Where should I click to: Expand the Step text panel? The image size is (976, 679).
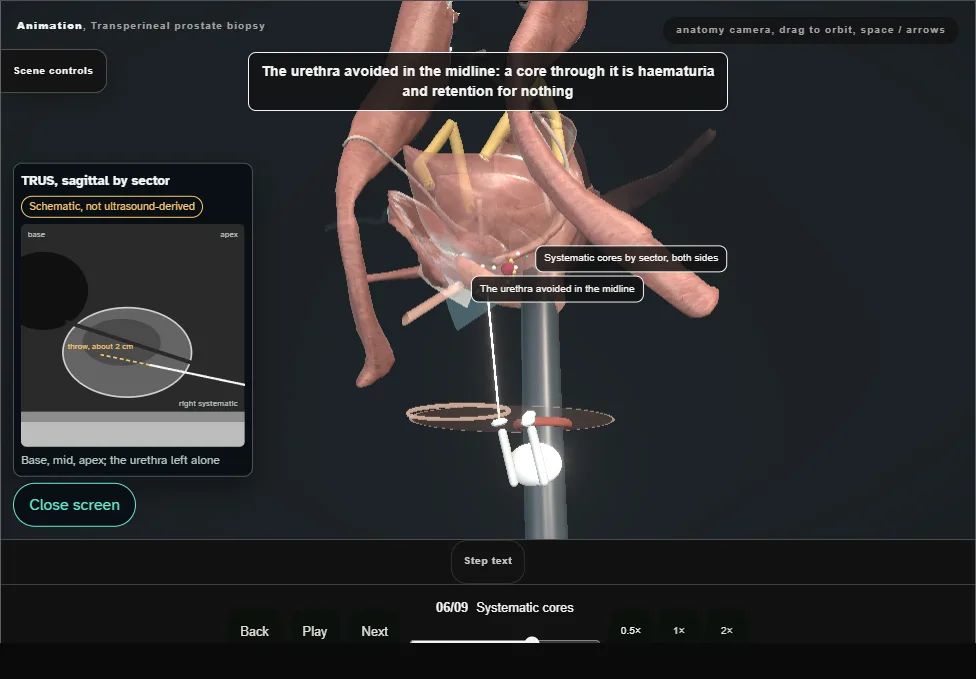(488, 561)
